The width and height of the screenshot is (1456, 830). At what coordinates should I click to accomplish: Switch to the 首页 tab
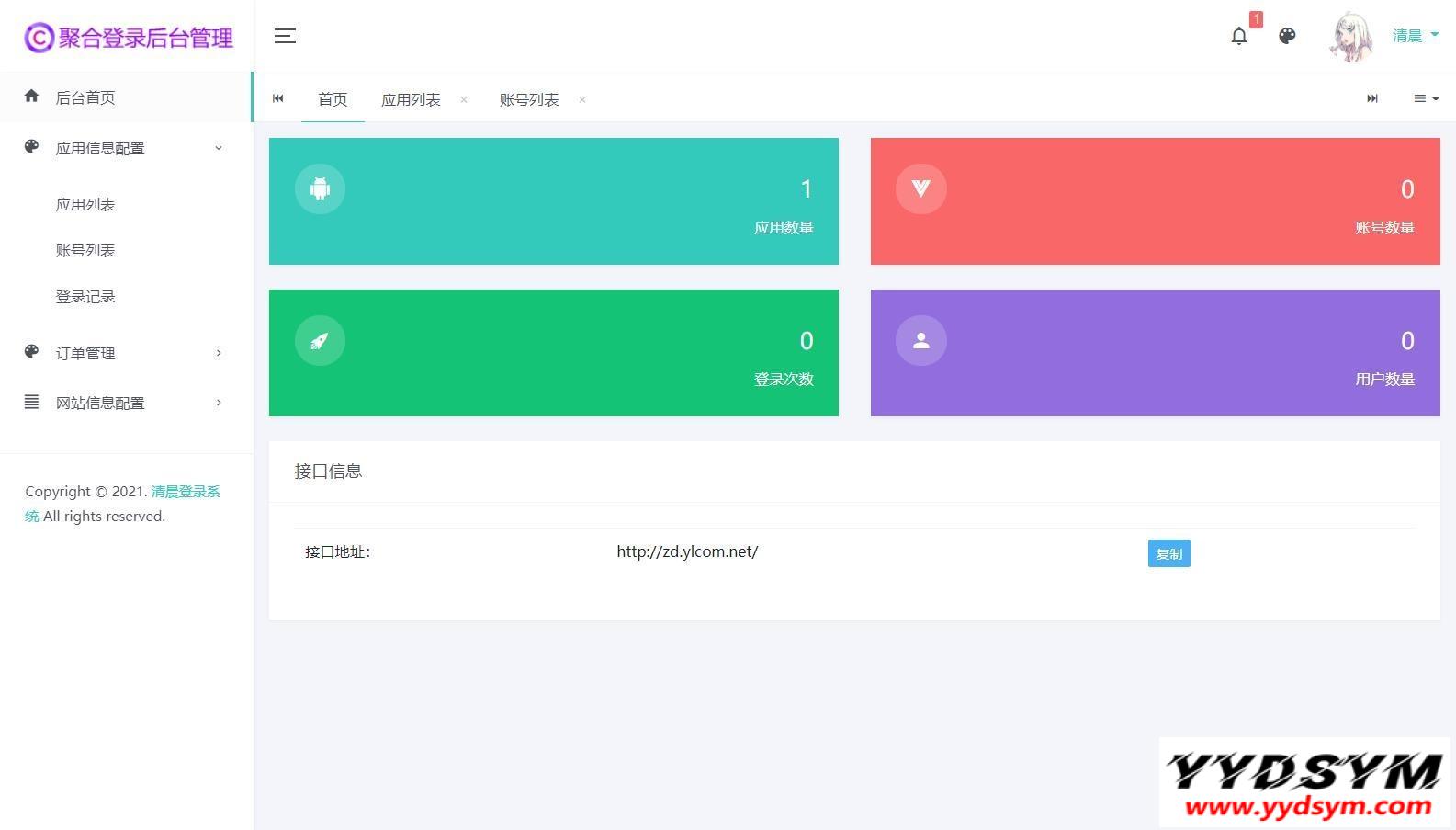pos(333,99)
